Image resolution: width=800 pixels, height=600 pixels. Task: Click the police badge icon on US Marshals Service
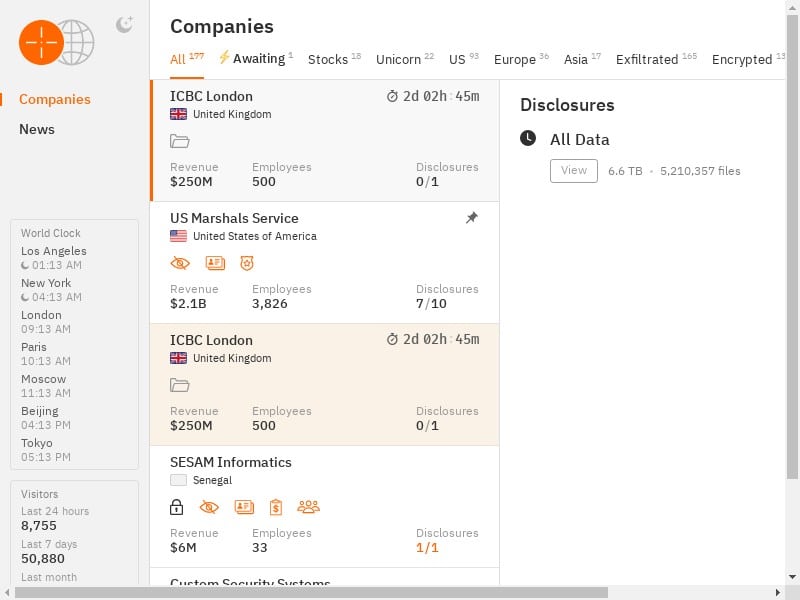point(247,263)
